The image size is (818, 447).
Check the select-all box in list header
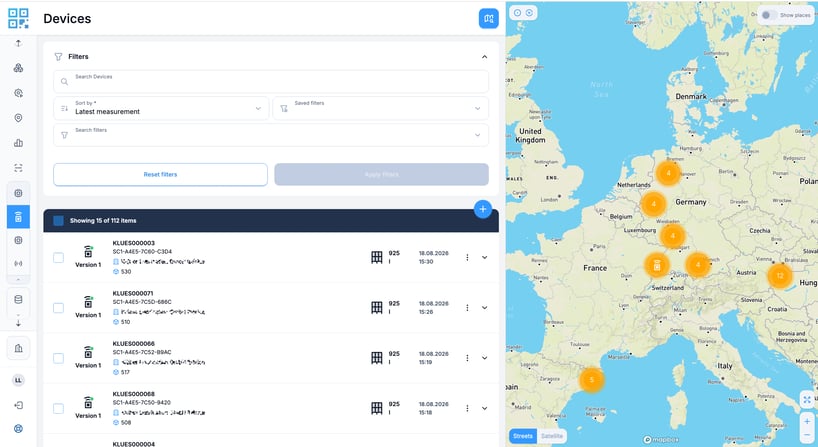pyautogui.click(x=58, y=221)
